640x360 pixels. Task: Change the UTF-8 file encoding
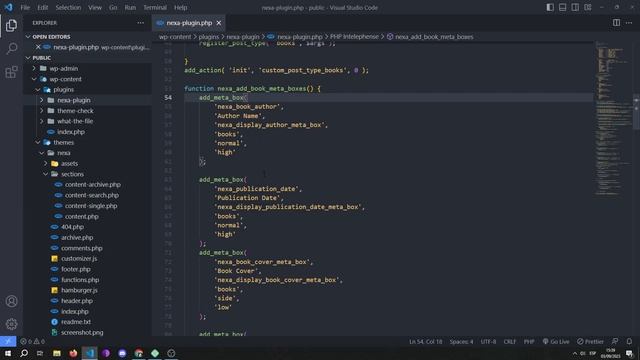pos(488,341)
